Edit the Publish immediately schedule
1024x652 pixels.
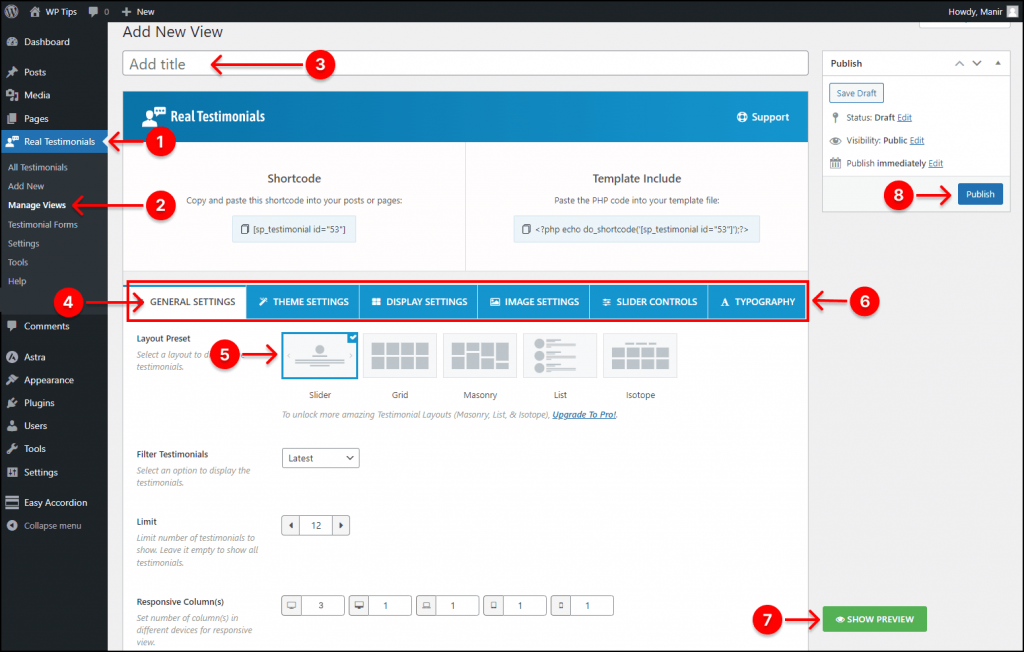point(936,163)
